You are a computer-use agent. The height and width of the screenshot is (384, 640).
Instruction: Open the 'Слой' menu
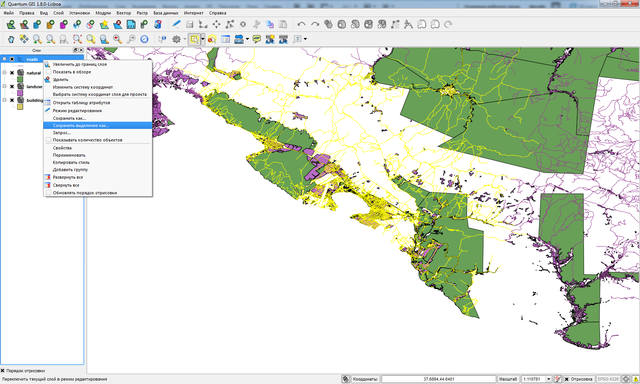pos(58,13)
